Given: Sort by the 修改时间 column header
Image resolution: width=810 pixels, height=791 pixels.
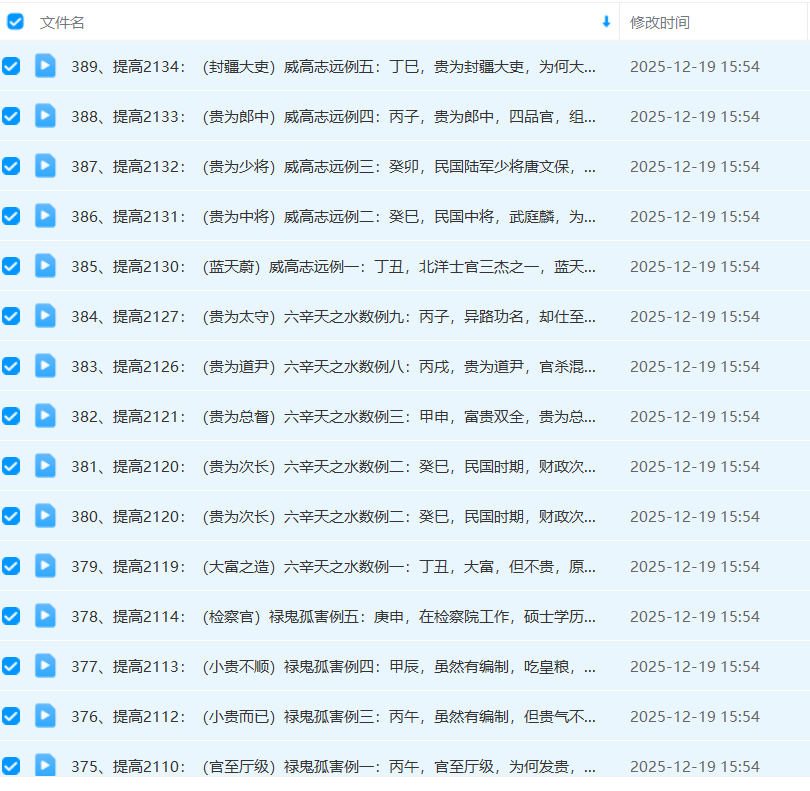Looking at the screenshot, I should pyautogui.click(x=660, y=22).
